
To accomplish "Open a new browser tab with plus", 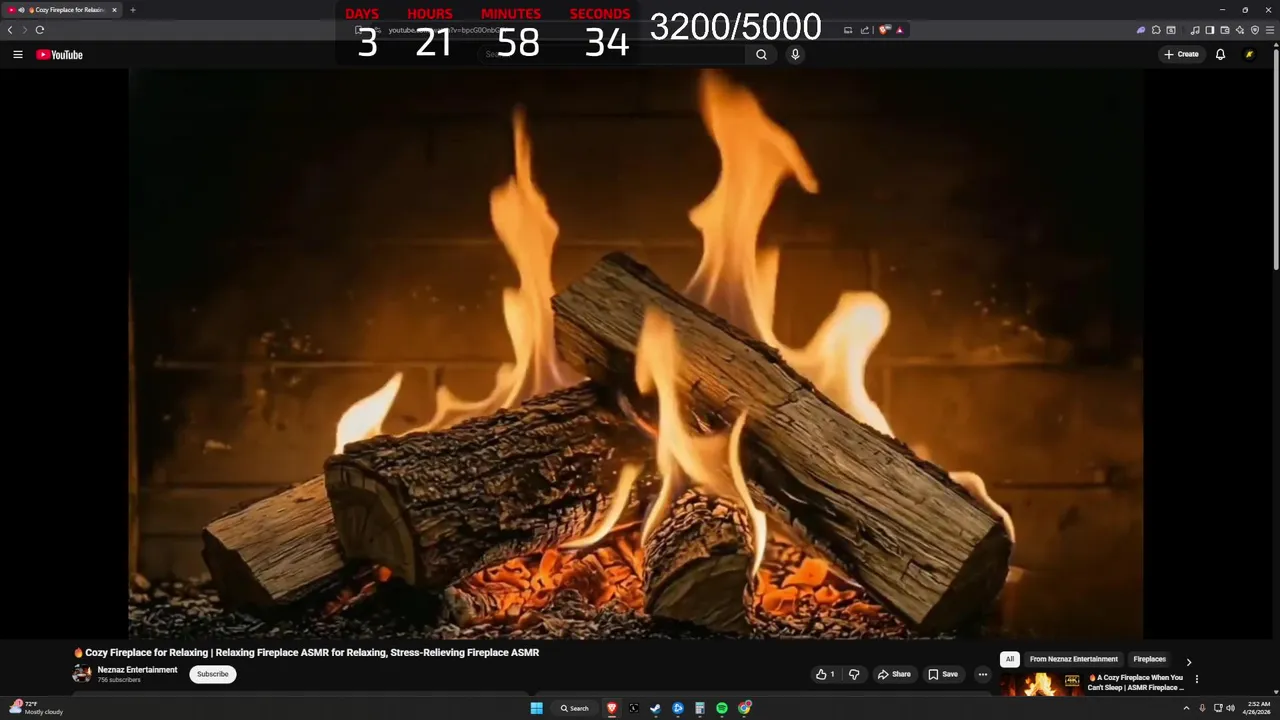I will pyautogui.click(x=133, y=10).
